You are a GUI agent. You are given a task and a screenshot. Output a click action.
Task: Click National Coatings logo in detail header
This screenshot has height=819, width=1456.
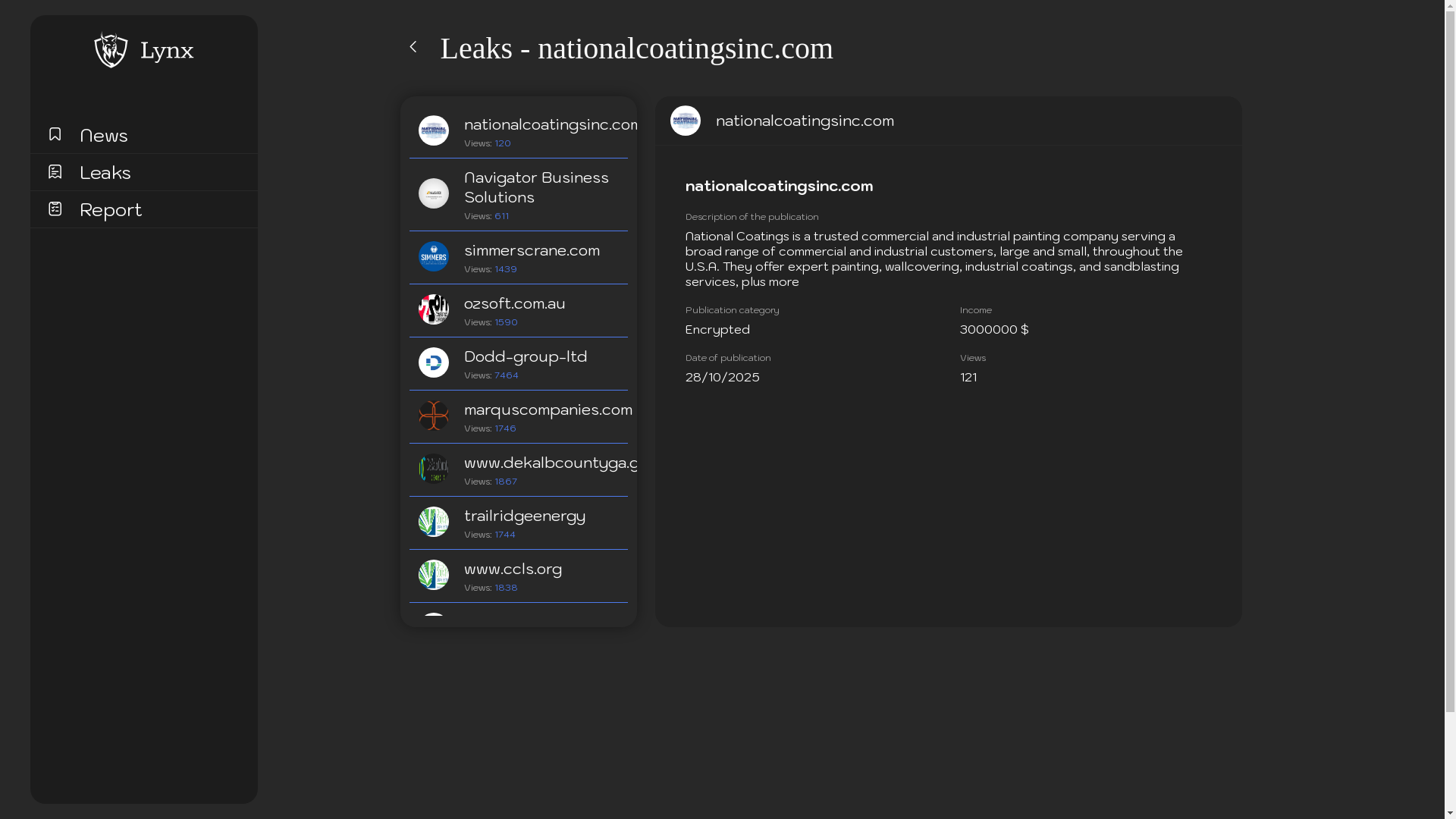click(685, 121)
